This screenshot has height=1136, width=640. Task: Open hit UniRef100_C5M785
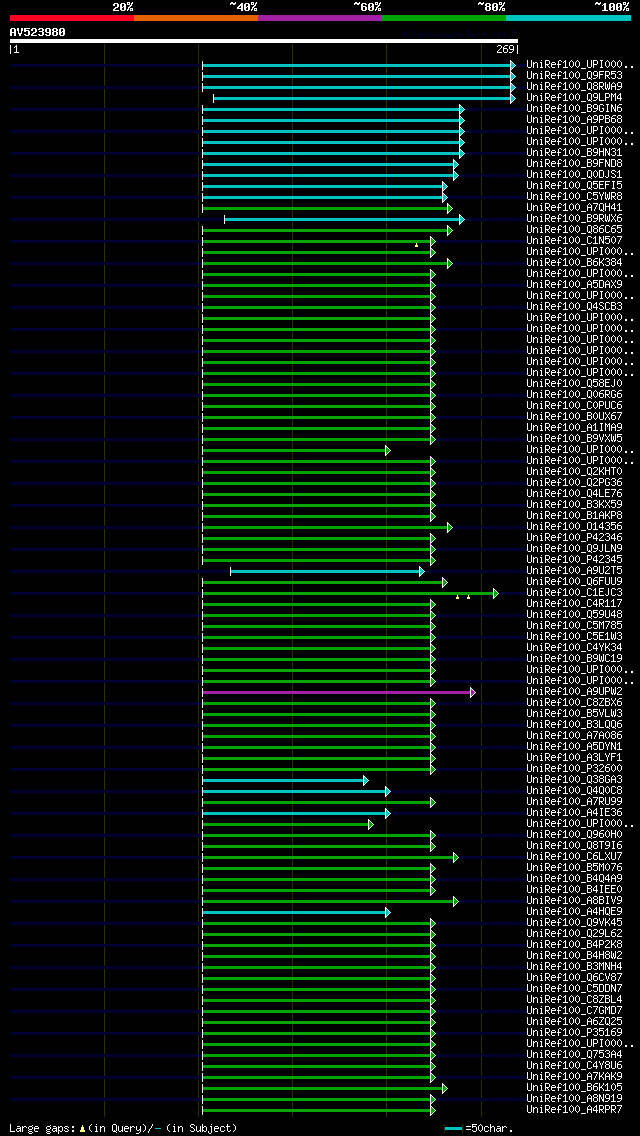click(574, 626)
